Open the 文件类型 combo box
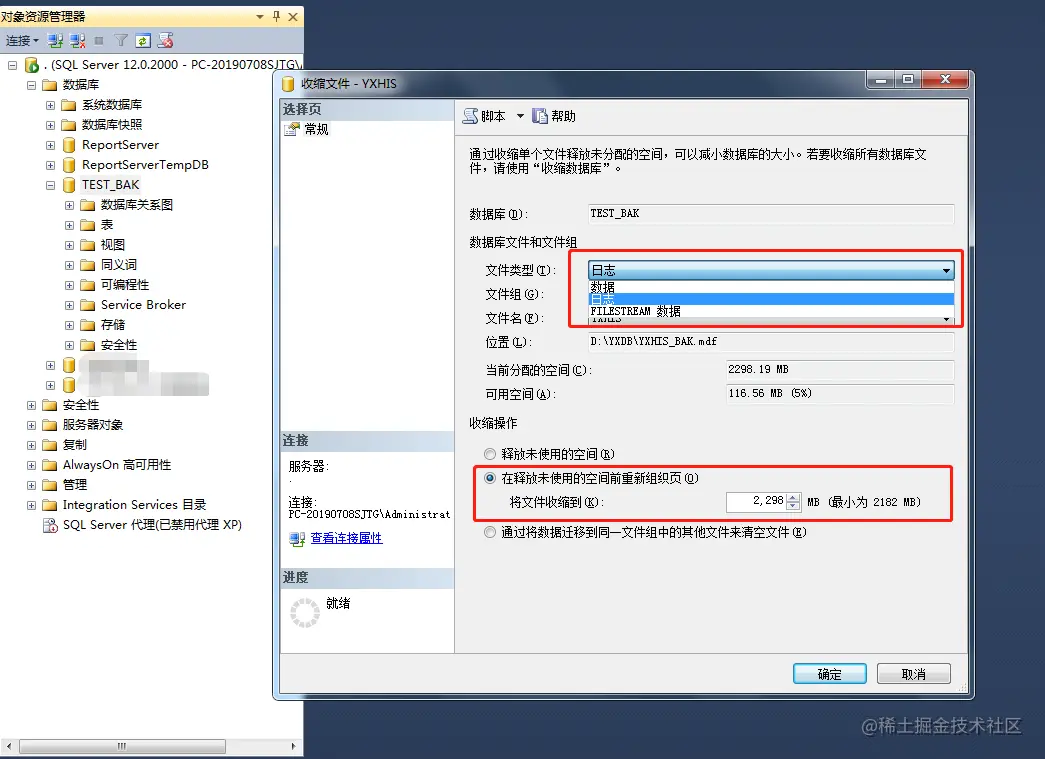The width and height of the screenshot is (1045, 759). pyautogui.click(x=771, y=270)
